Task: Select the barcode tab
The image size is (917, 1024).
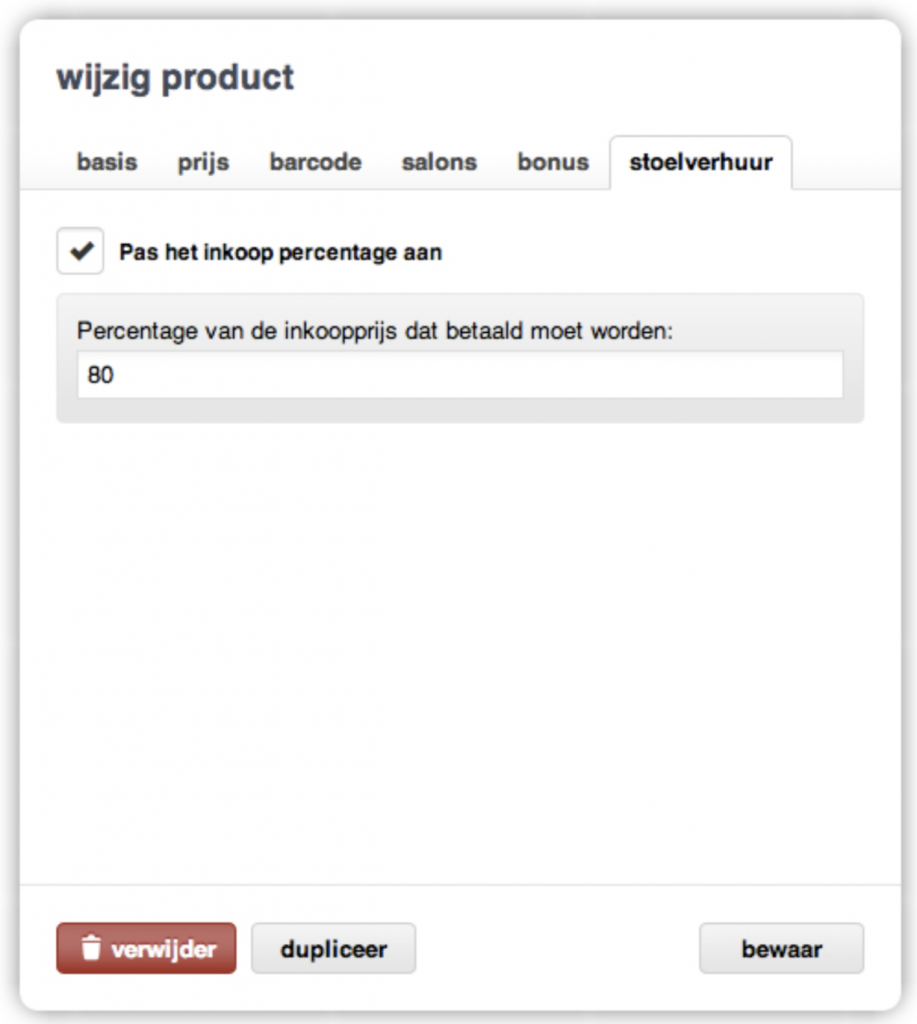Action: click(313, 162)
